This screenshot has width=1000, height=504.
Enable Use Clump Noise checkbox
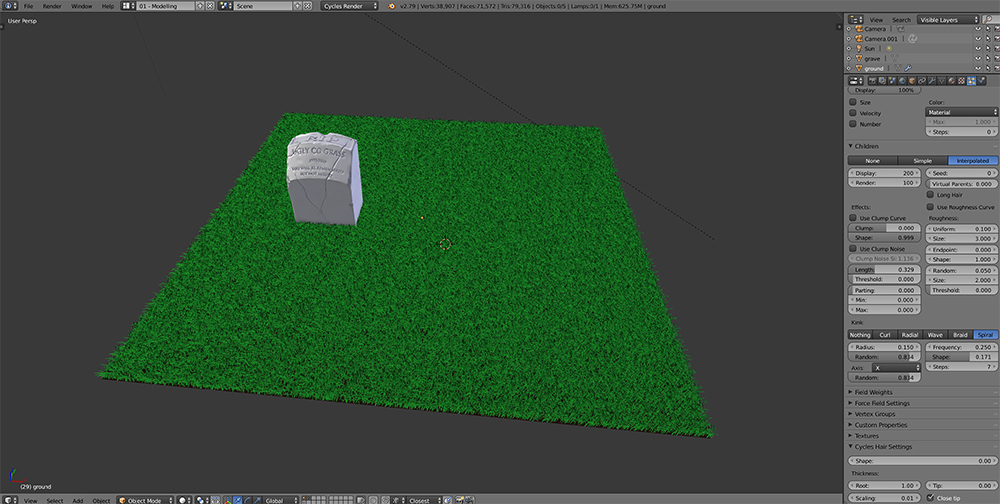(x=853, y=249)
